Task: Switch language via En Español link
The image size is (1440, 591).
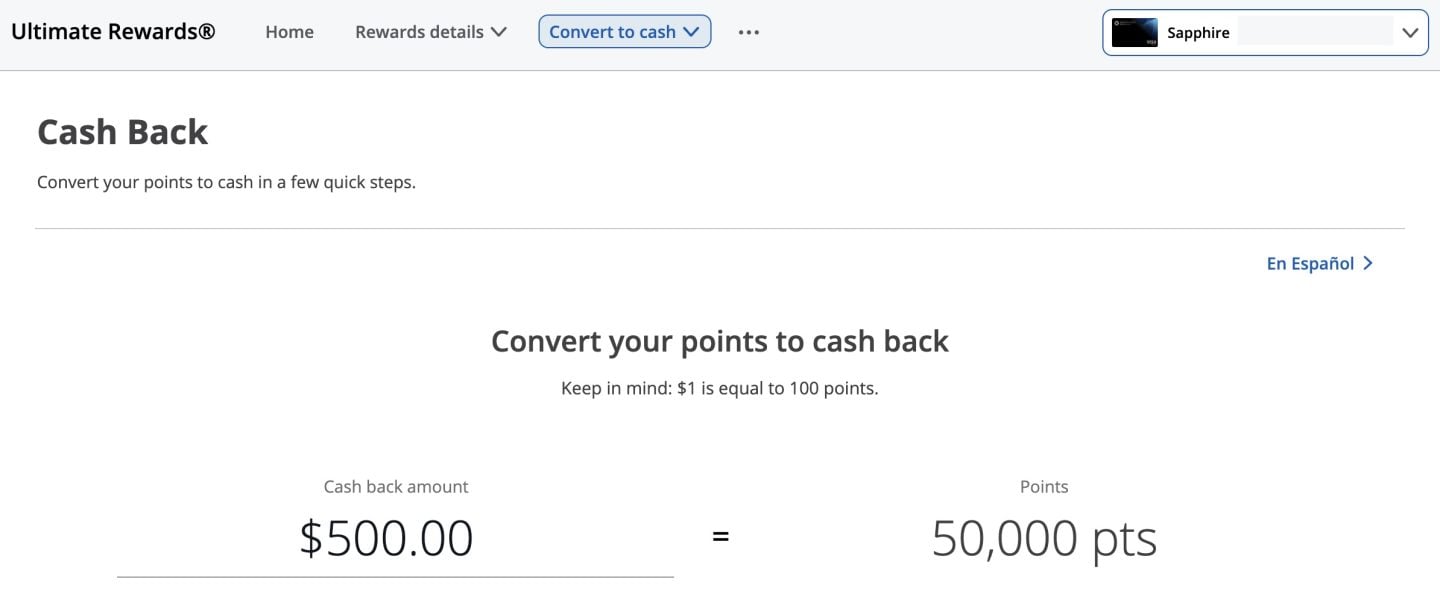Action: pos(1310,264)
